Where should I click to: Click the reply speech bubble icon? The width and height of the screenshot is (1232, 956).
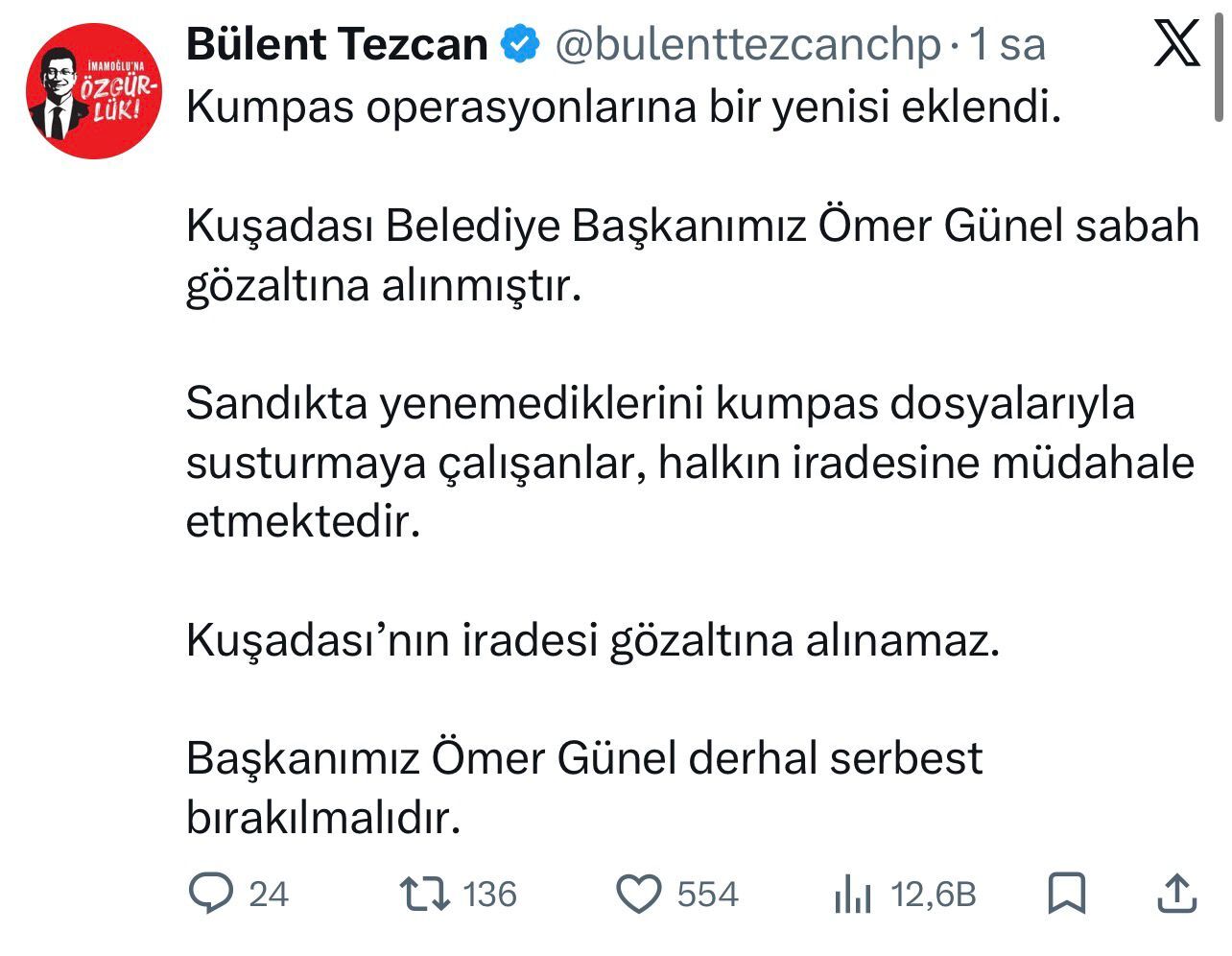pyautogui.click(x=211, y=895)
